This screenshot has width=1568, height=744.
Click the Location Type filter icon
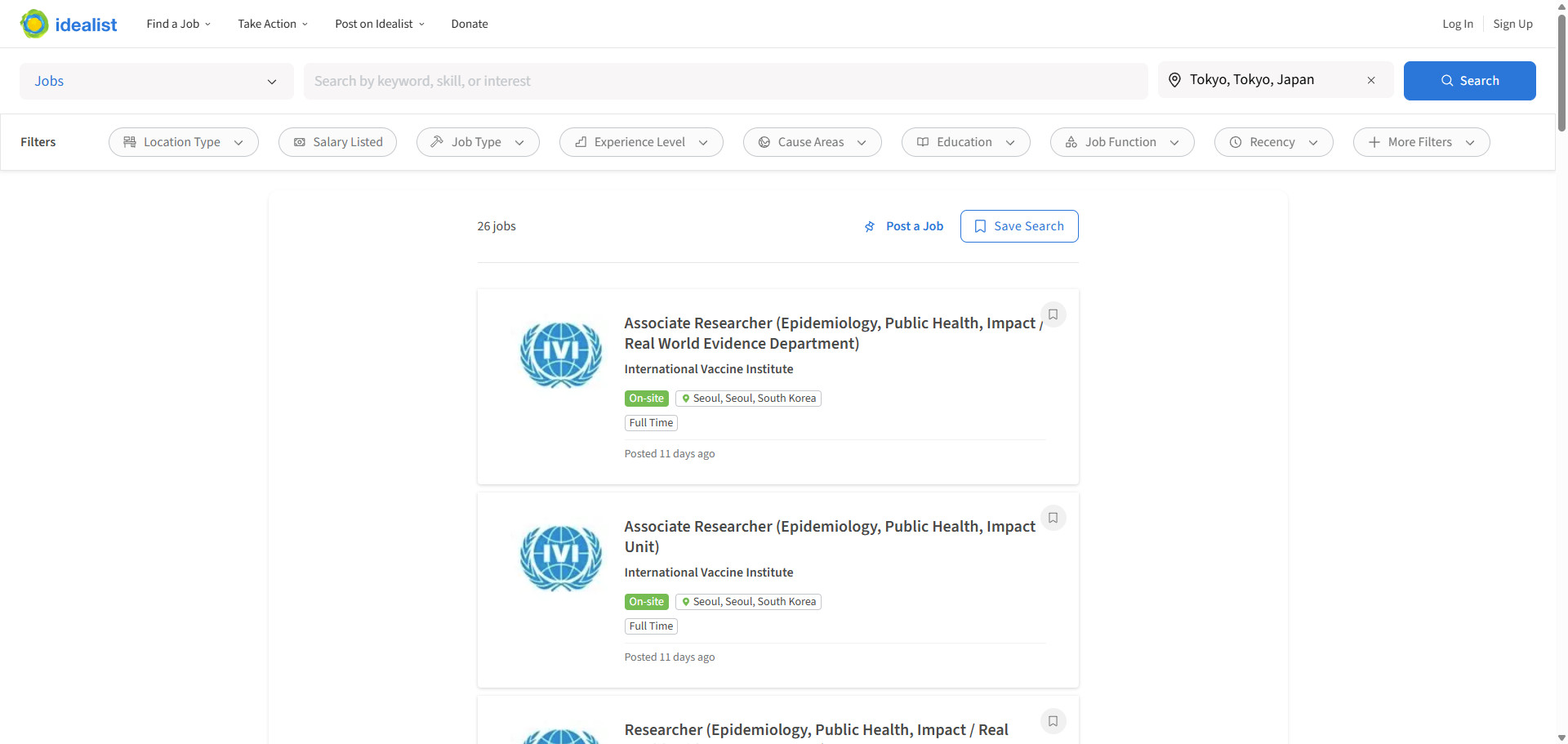pos(130,142)
